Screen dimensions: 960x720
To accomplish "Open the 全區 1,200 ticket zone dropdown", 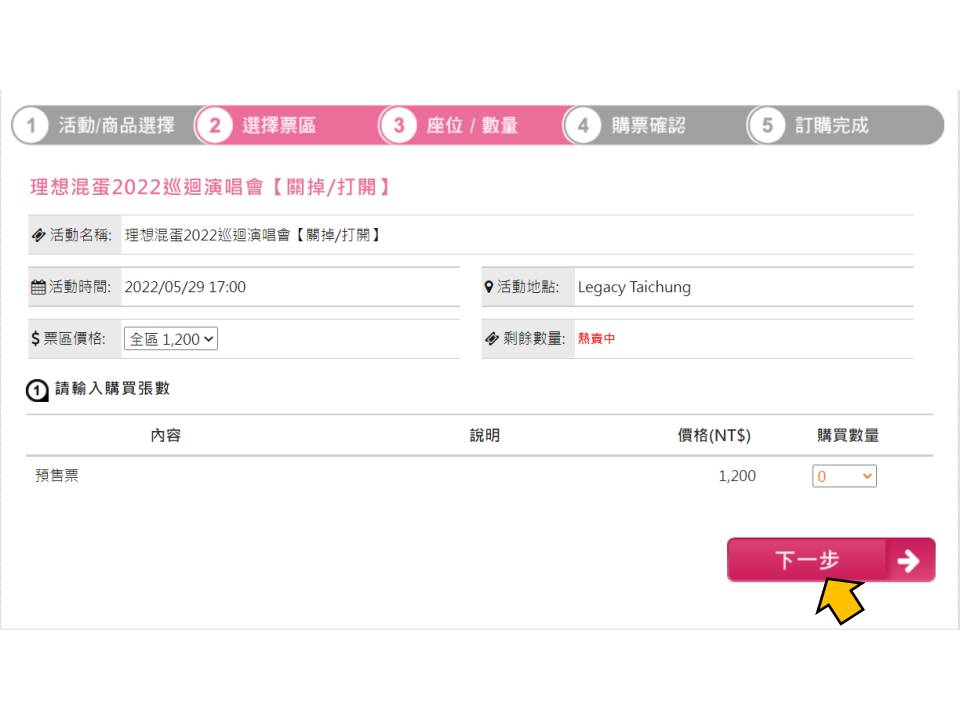I will [171, 339].
